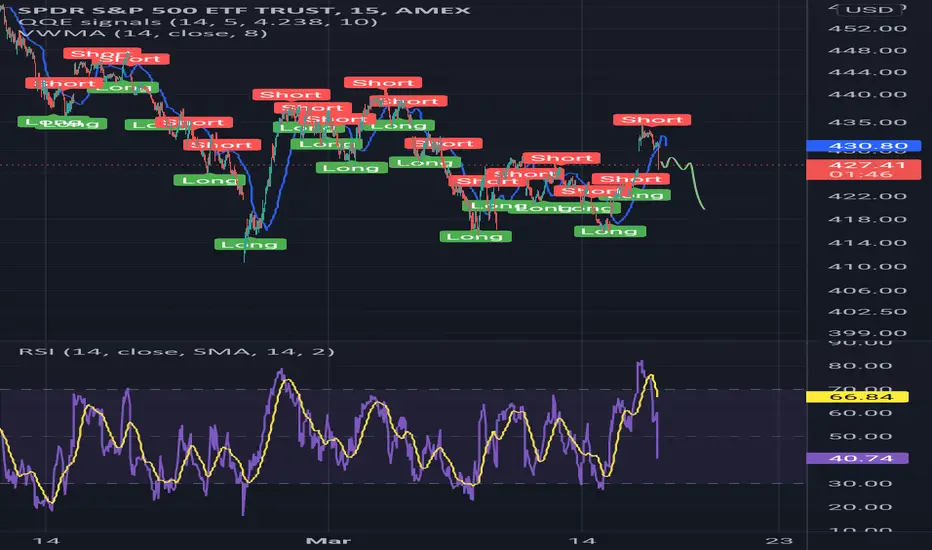
Task: Click the 23 date on the time axis
Action: coord(779,540)
